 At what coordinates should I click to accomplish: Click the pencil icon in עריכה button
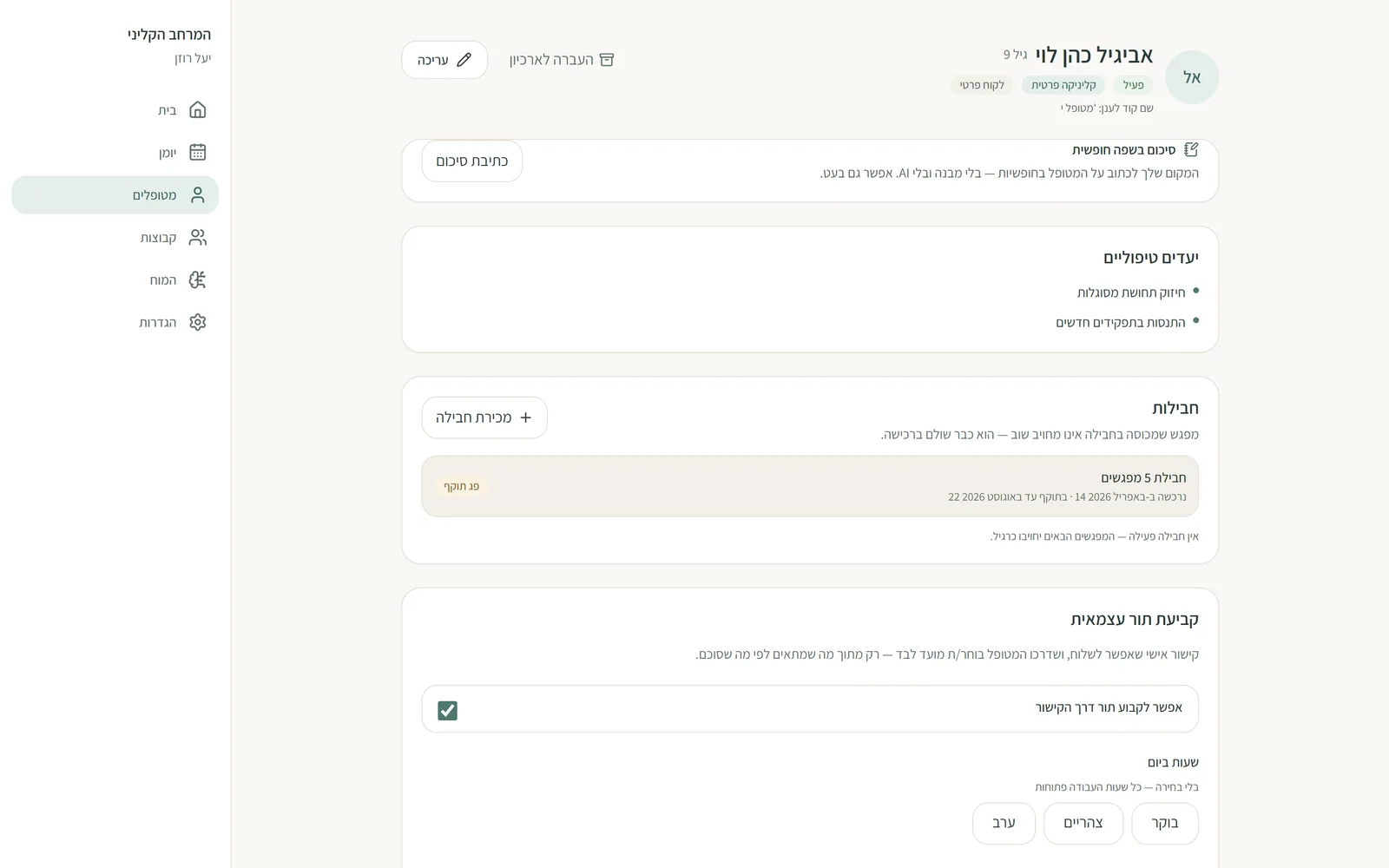[x=464, y=60]
